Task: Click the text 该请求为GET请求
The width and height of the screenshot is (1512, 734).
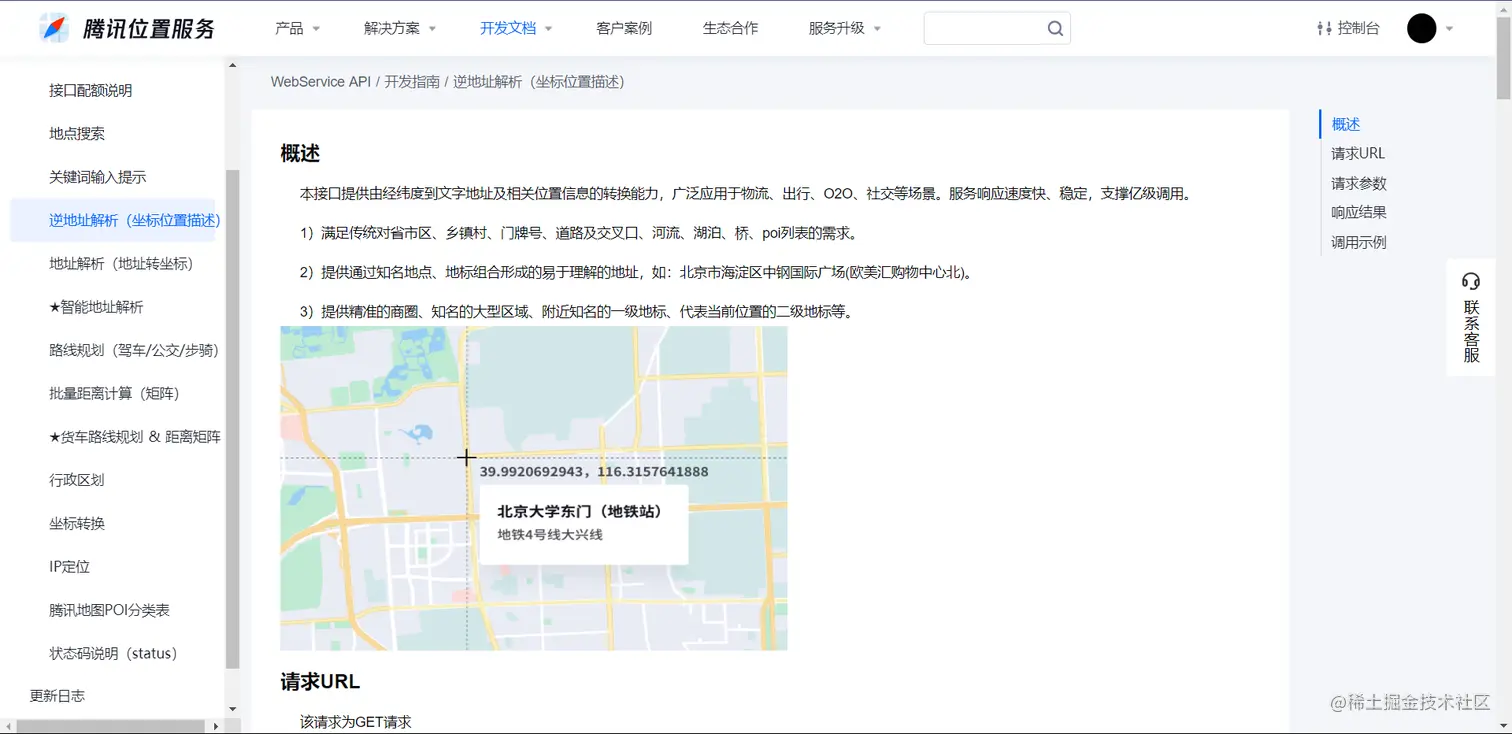Action: 356,722
